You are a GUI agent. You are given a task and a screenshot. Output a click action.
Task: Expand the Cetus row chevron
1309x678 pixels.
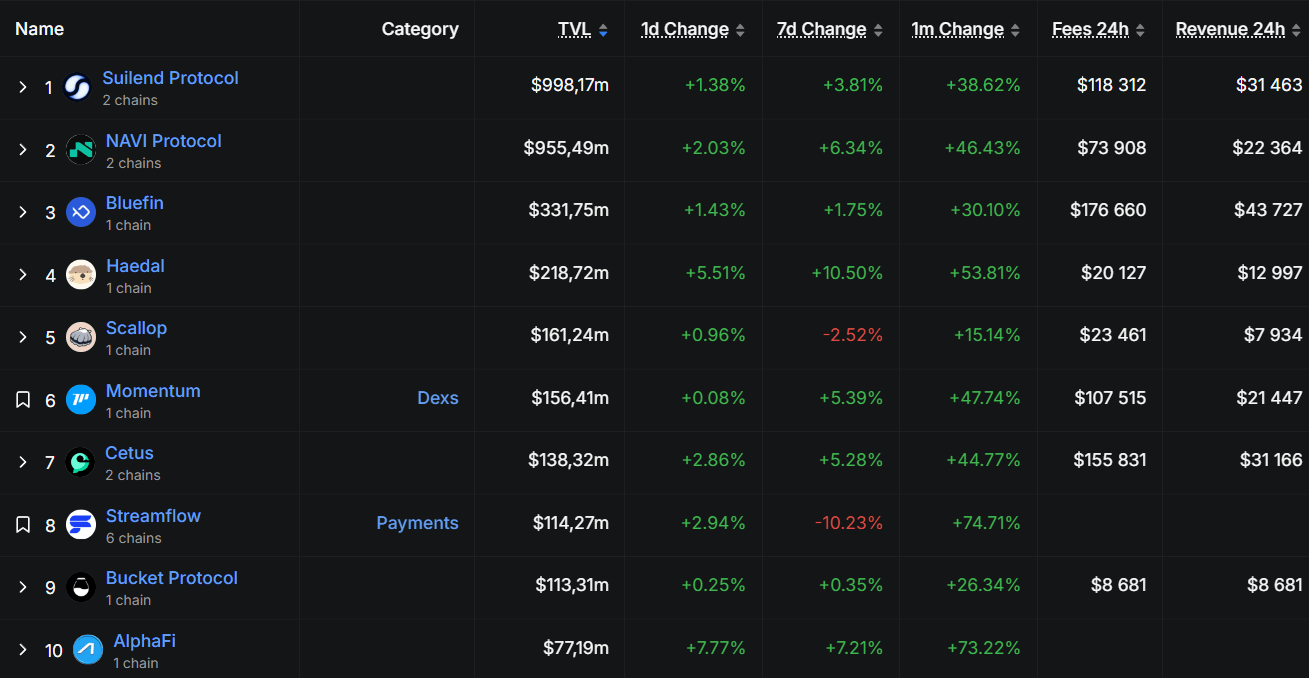pyautogui.click(x=23, y=462)
